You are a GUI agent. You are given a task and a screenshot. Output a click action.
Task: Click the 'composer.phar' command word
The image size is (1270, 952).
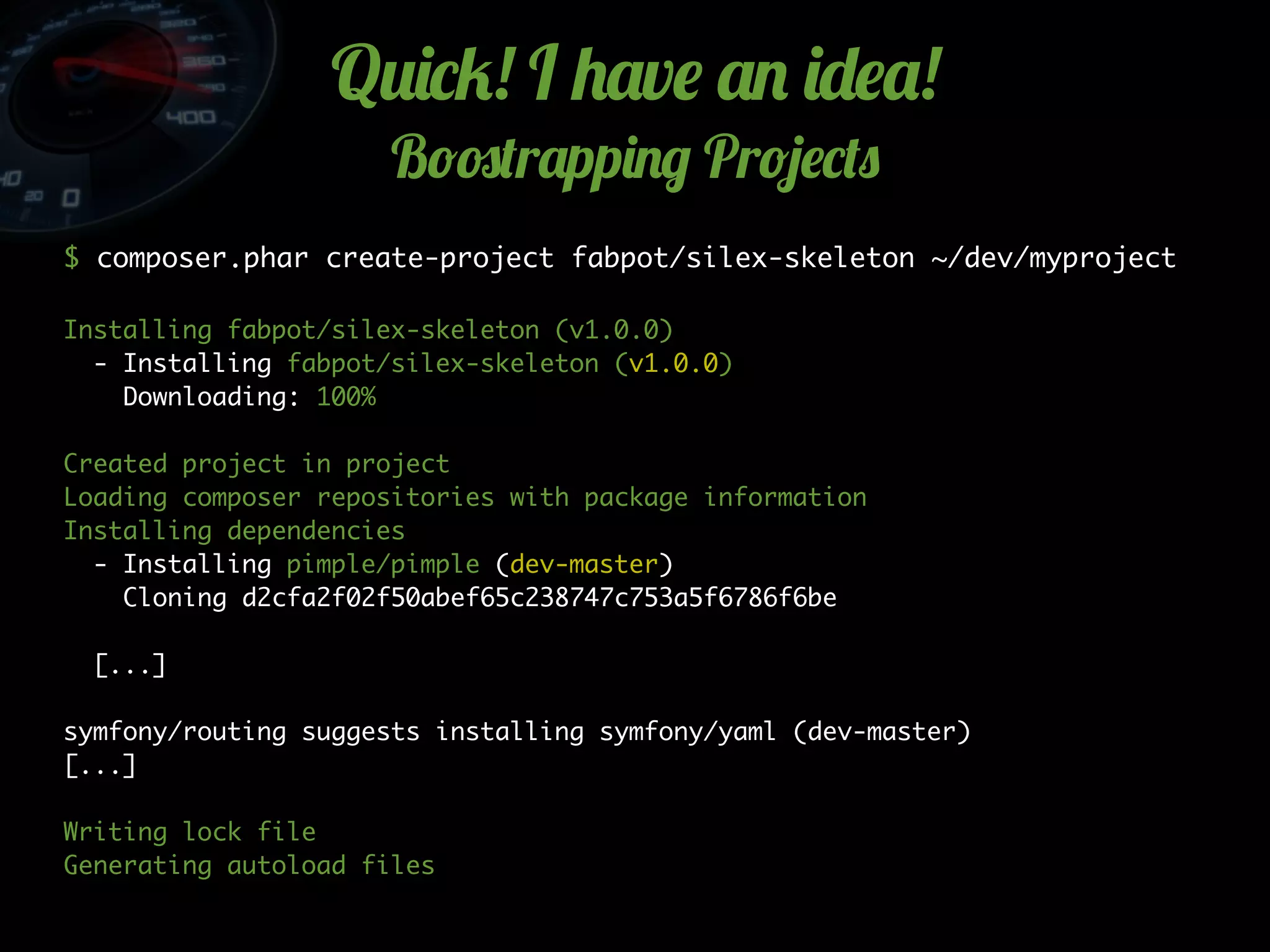coord(203,258)
